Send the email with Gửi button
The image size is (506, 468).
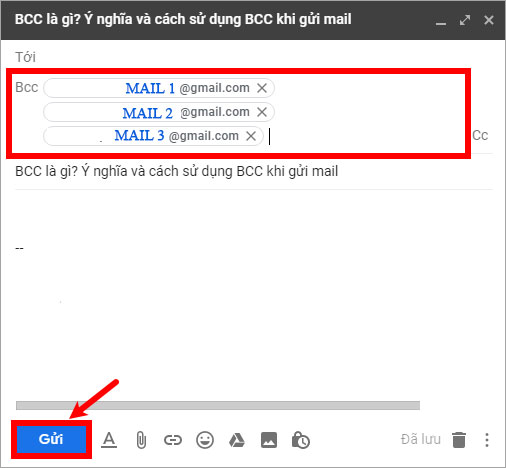[51, 439]
